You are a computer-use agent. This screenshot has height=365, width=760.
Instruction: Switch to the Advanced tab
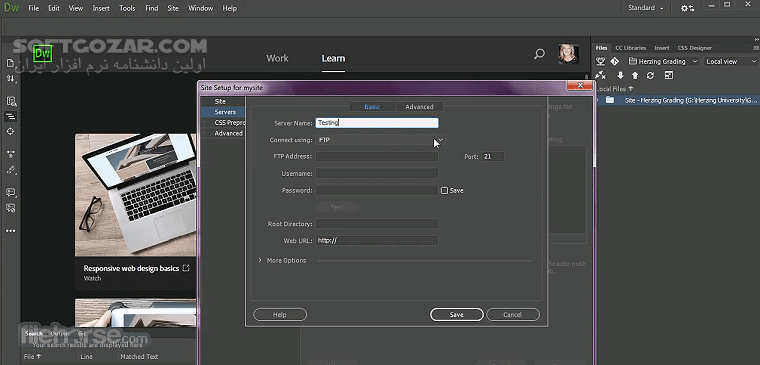pos(420,107)
